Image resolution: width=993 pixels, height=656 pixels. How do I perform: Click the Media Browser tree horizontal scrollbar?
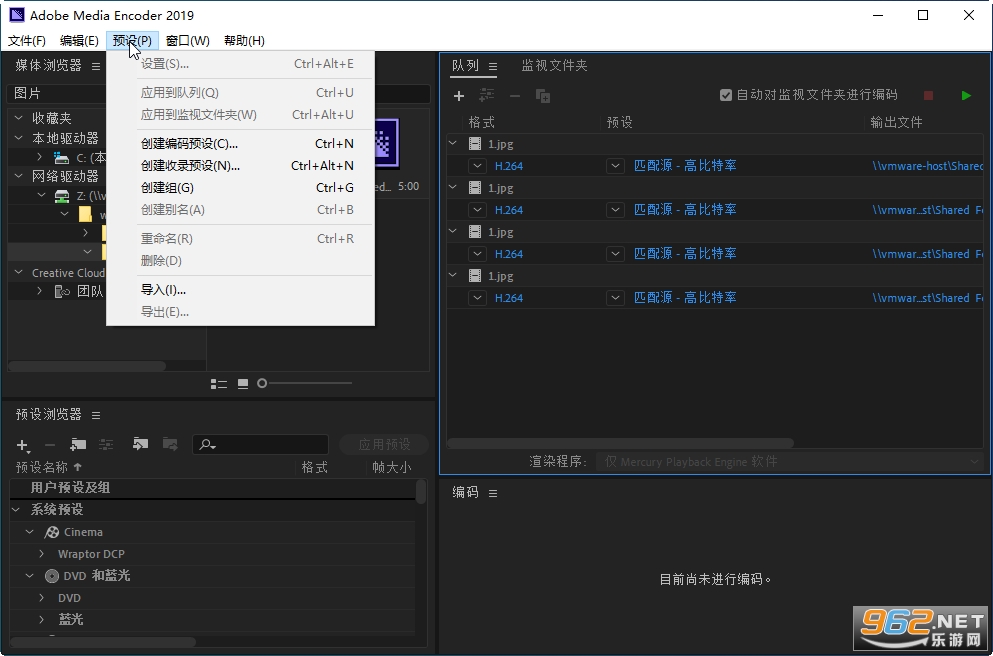point(87,366)
